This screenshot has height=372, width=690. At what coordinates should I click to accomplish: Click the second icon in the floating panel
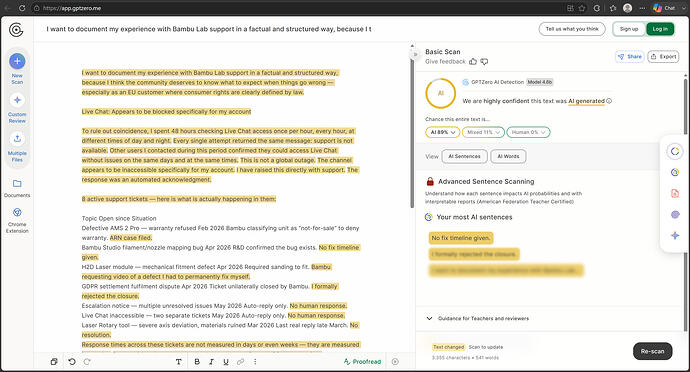coord(675,173)
